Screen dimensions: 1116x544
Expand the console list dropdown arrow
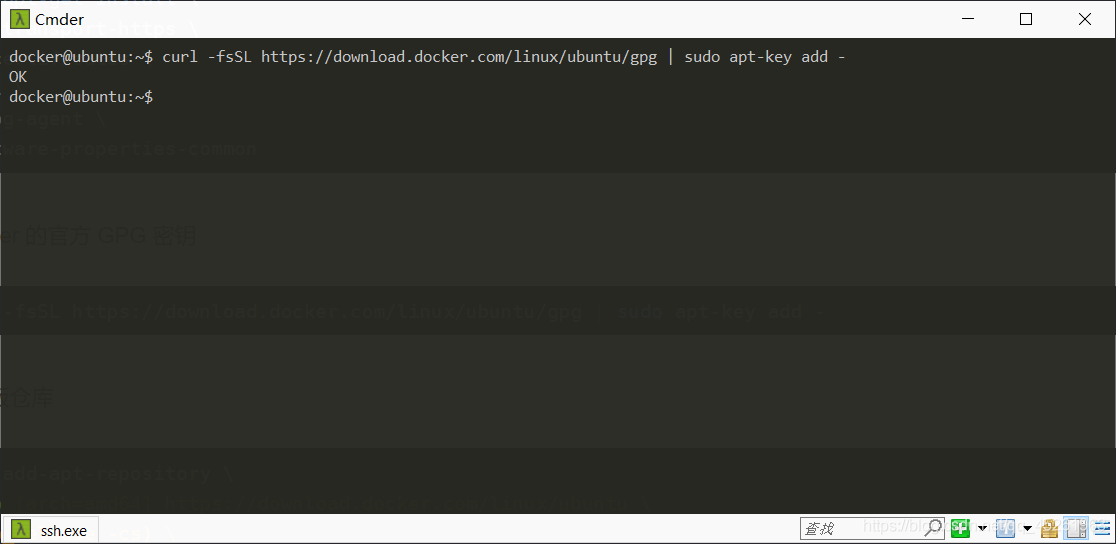pos(1028,528)
